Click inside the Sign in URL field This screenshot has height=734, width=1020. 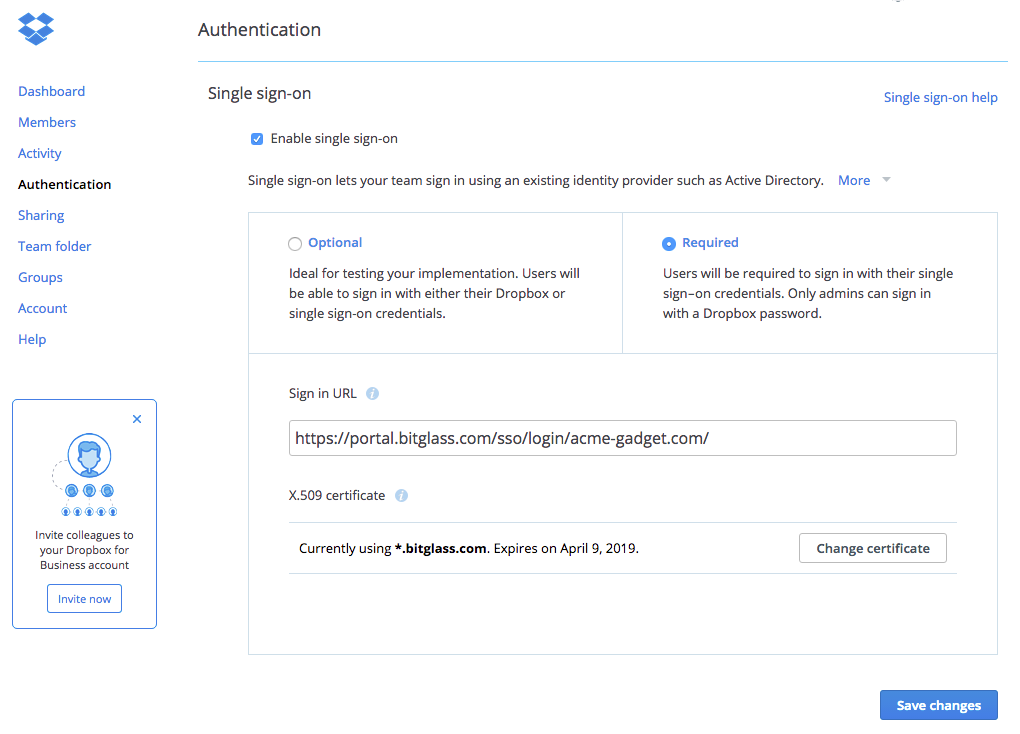tap(620, 437)
